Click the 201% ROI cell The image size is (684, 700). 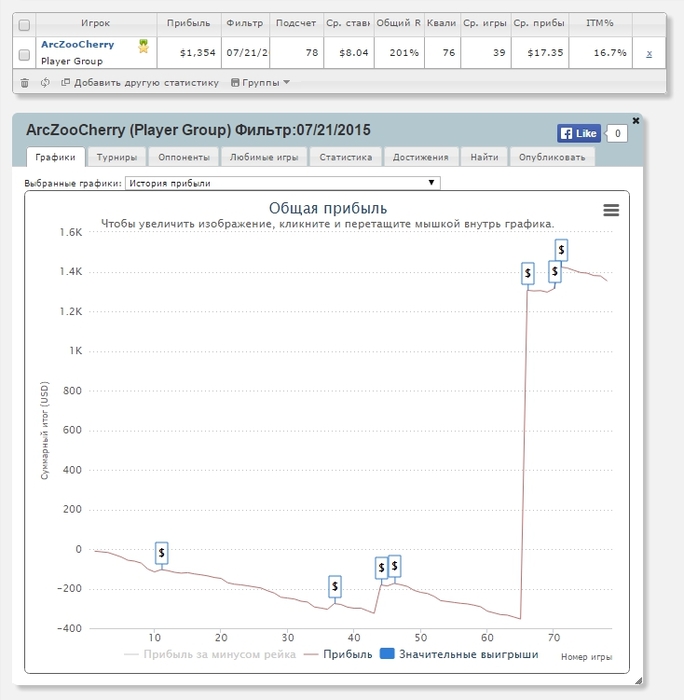399,53
